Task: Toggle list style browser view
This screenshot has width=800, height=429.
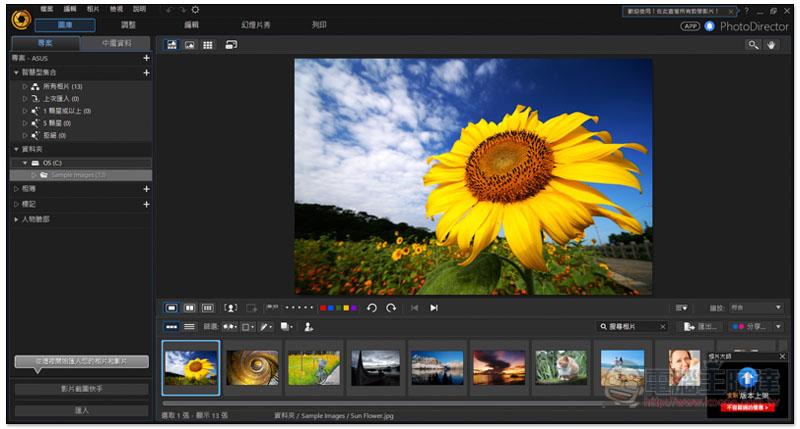Action: 189,326
